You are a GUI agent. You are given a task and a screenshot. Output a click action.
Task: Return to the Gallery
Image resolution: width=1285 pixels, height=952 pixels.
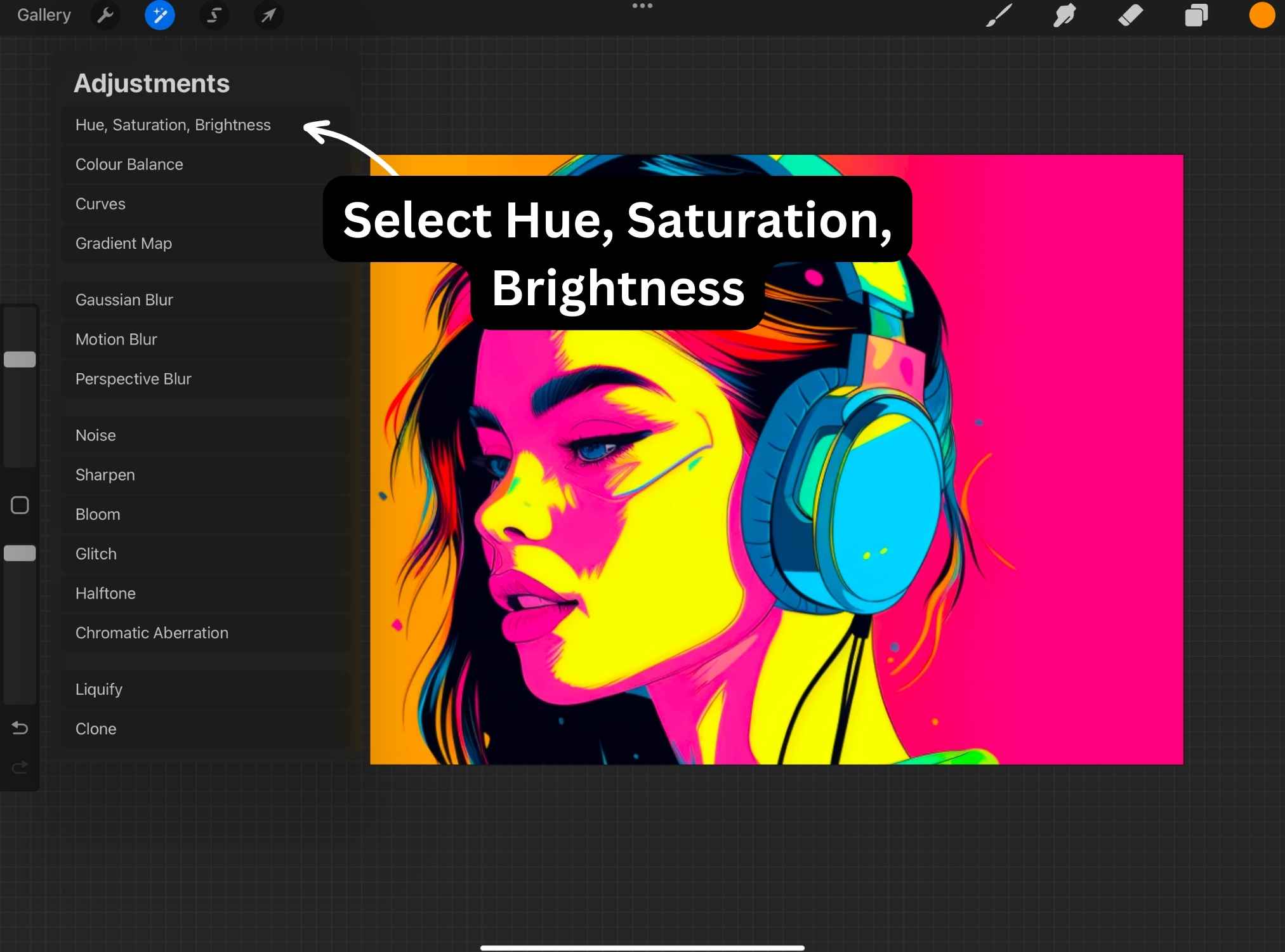(x=44, y=15)
